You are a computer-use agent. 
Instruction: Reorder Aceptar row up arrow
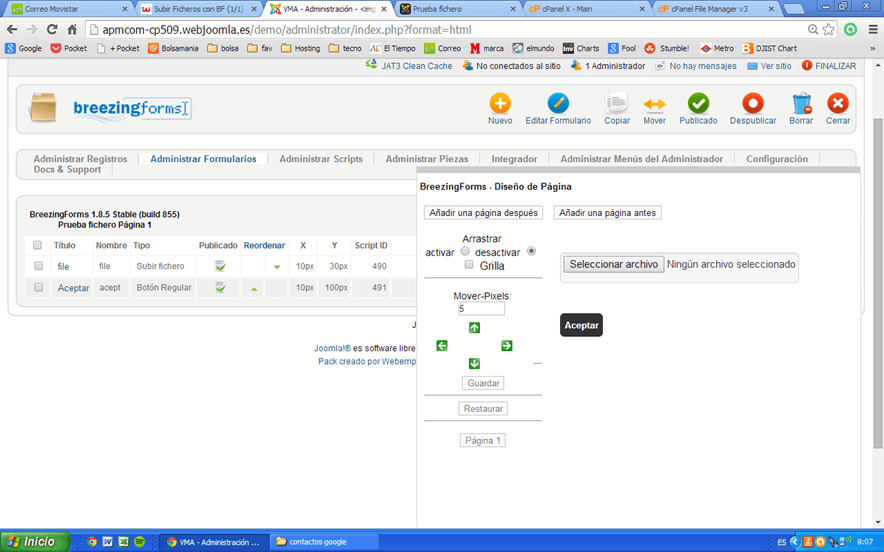[x=254, y=289]
